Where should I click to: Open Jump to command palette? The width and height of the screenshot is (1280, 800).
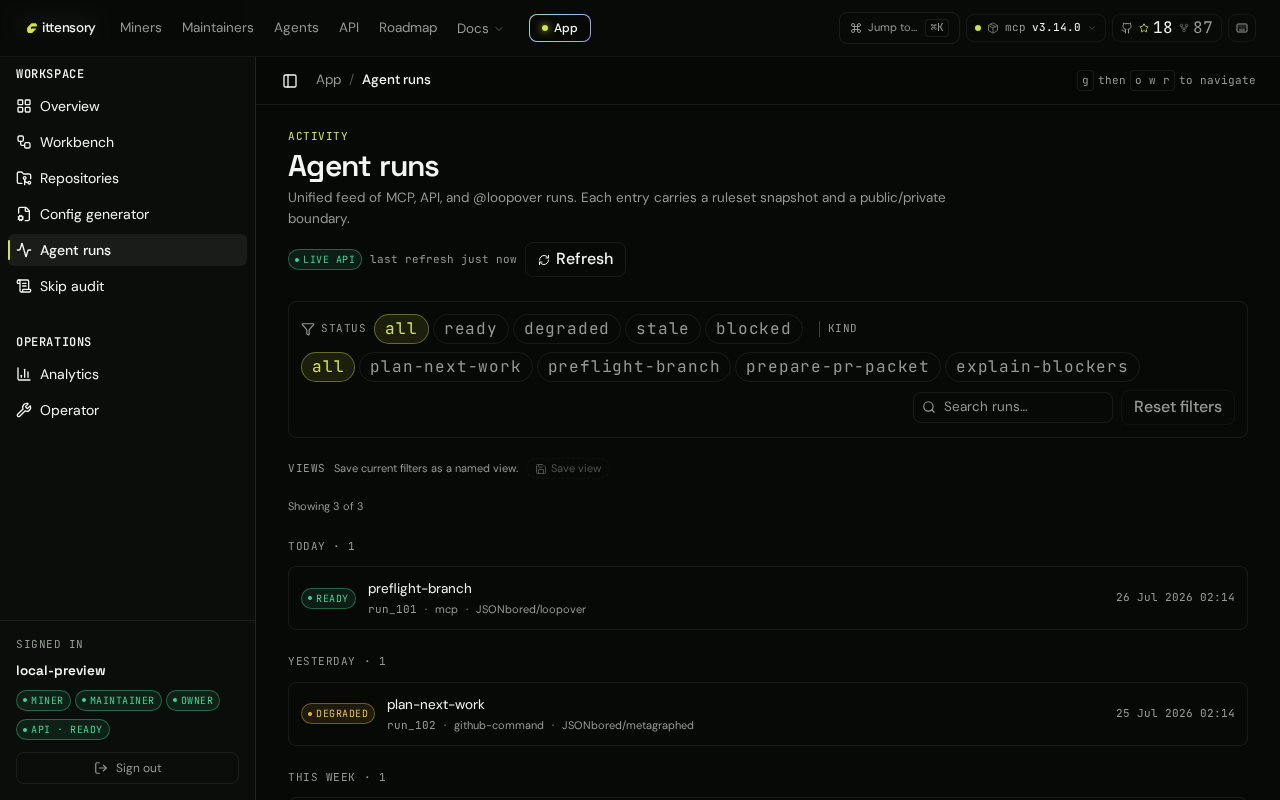coord(898,28)
